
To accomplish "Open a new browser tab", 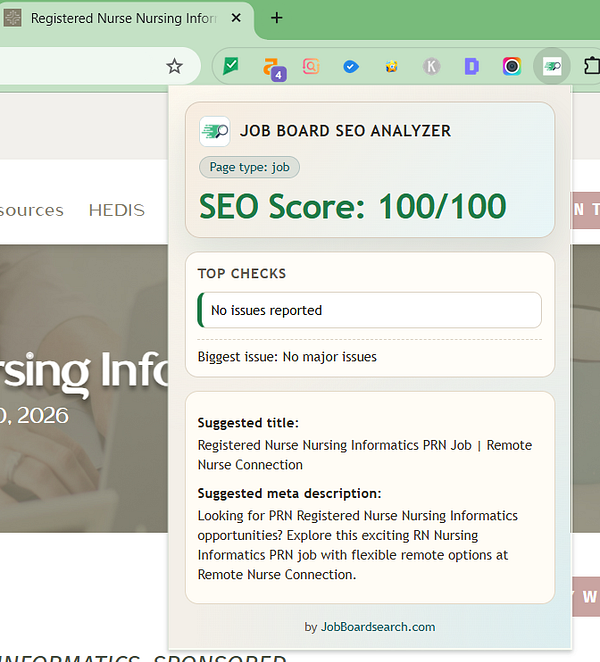I will click(277, 18).
